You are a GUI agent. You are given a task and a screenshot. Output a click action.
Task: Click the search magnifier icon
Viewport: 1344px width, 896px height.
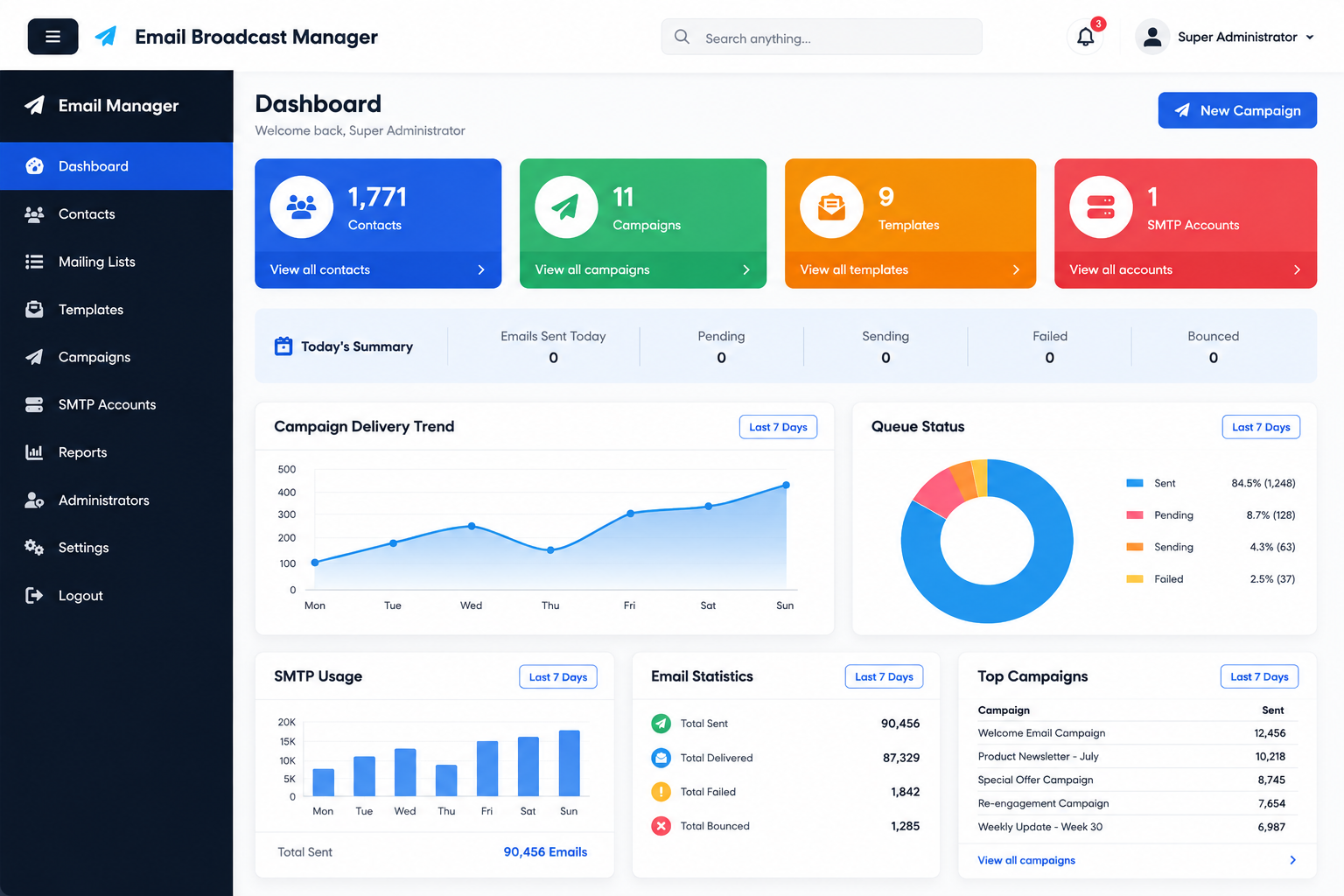click(682, 37)
